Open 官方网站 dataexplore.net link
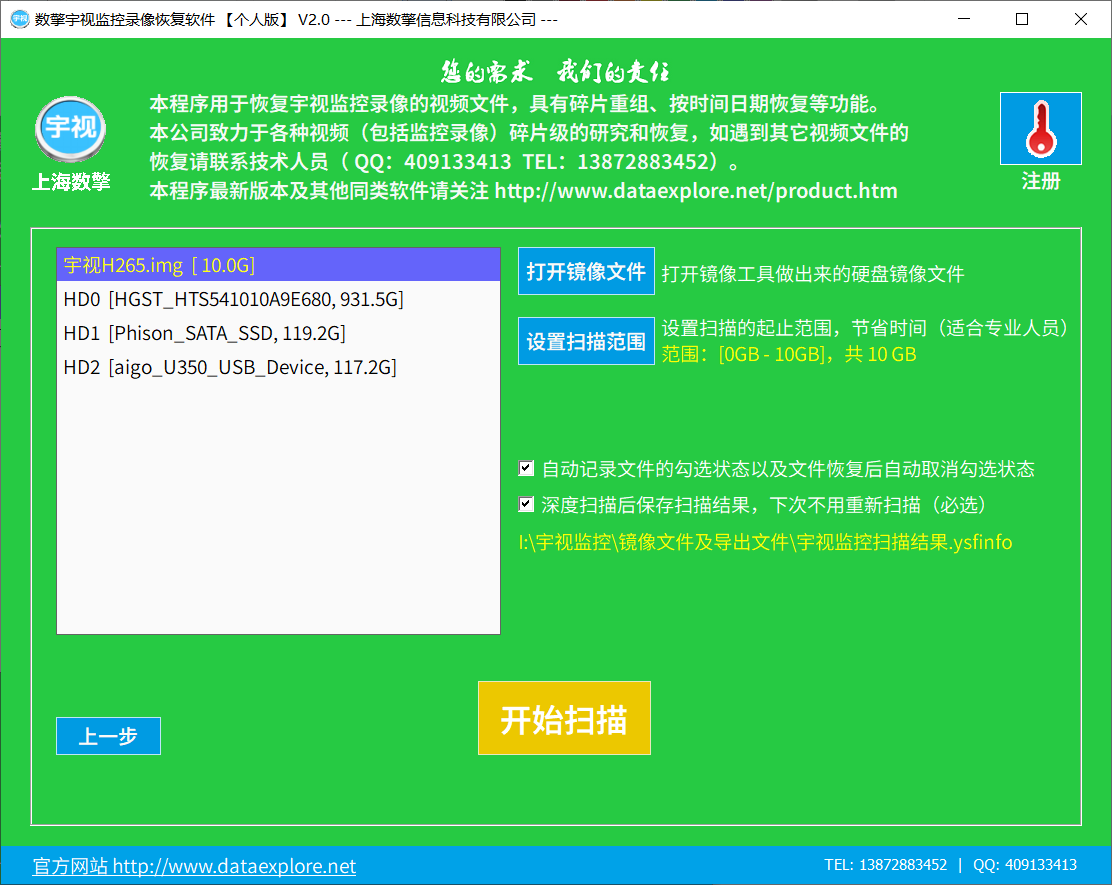Viewport: 1112px width, 885px height. (194, 866)
